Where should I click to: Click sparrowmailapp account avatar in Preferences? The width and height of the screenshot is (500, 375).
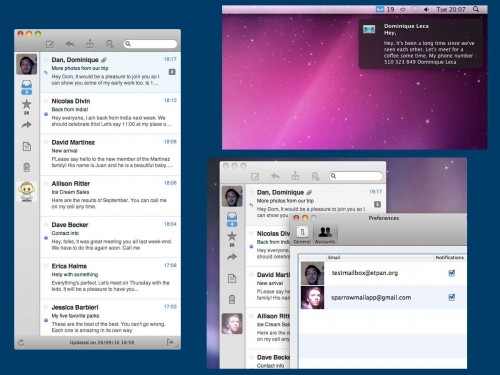coord(312,297)
